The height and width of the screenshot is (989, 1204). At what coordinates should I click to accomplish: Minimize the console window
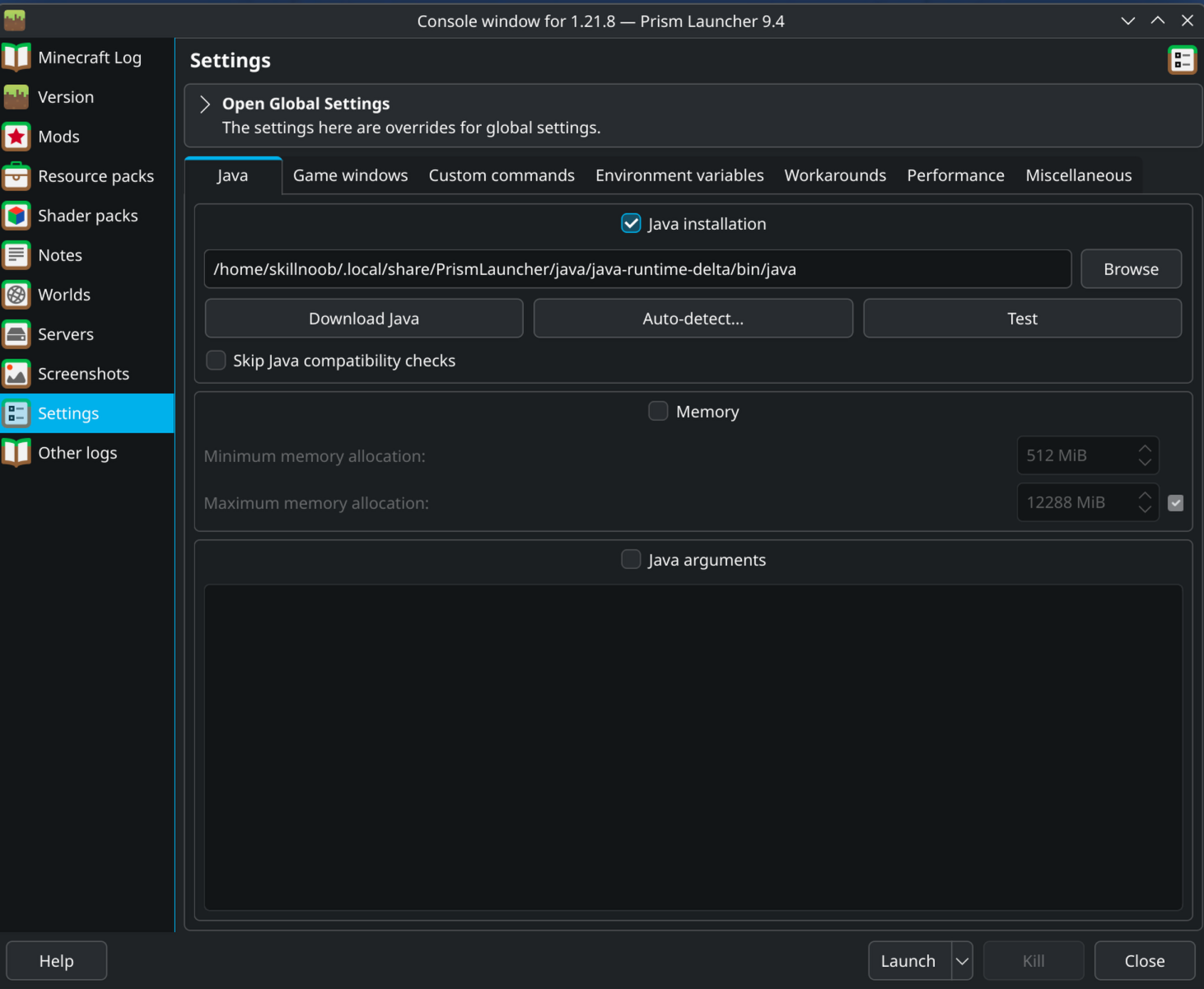pyautogui.click(x=1128, y=21)
